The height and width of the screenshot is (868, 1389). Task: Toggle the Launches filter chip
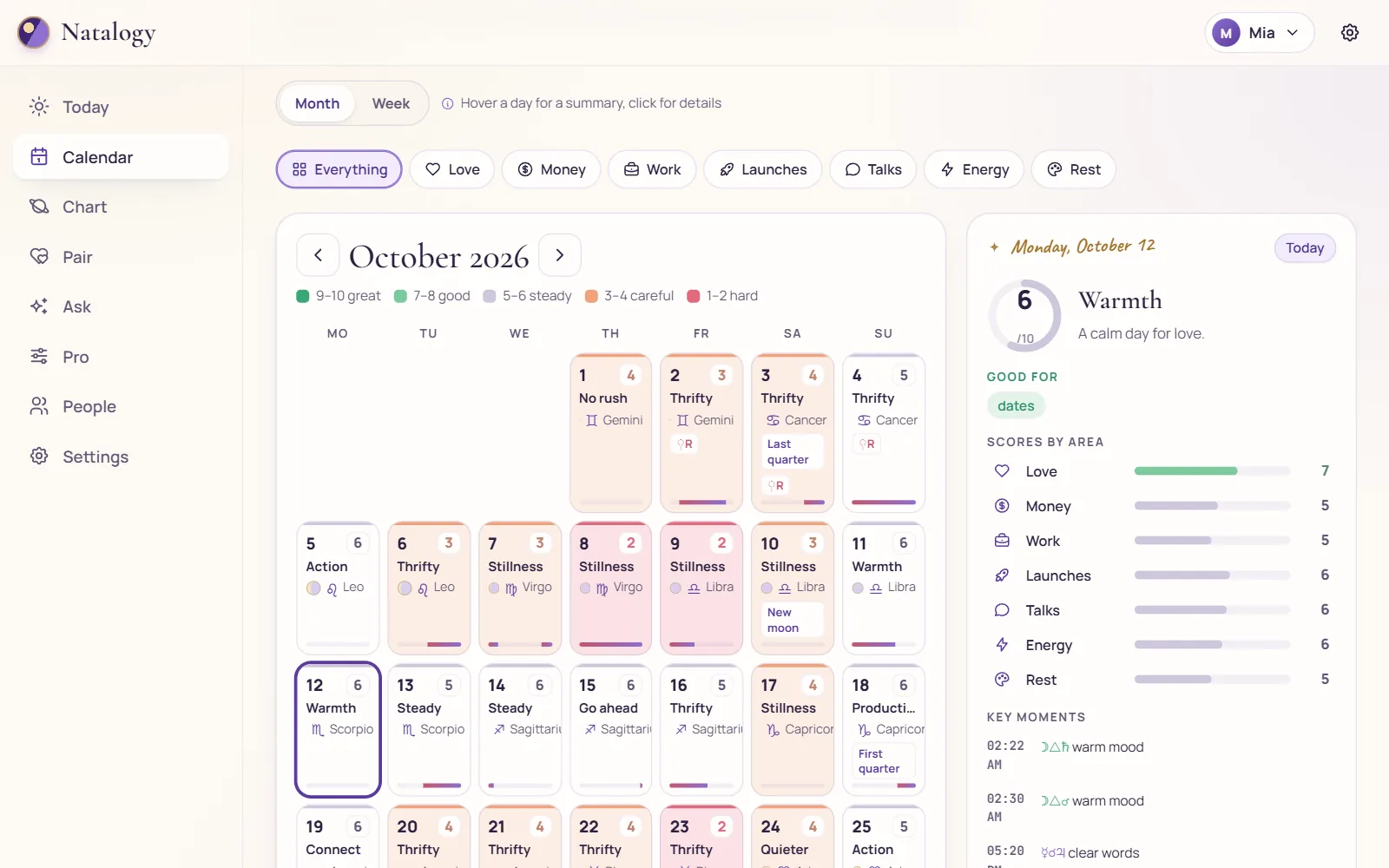(763, 169)
